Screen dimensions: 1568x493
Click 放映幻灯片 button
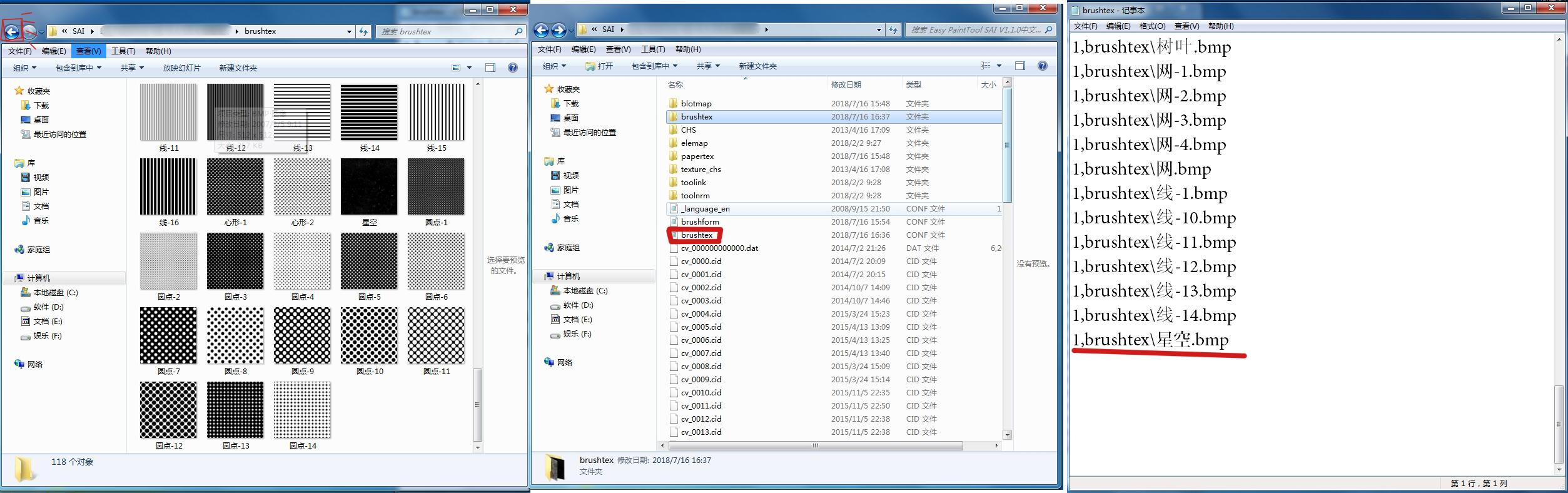click(x=181, y=68)
